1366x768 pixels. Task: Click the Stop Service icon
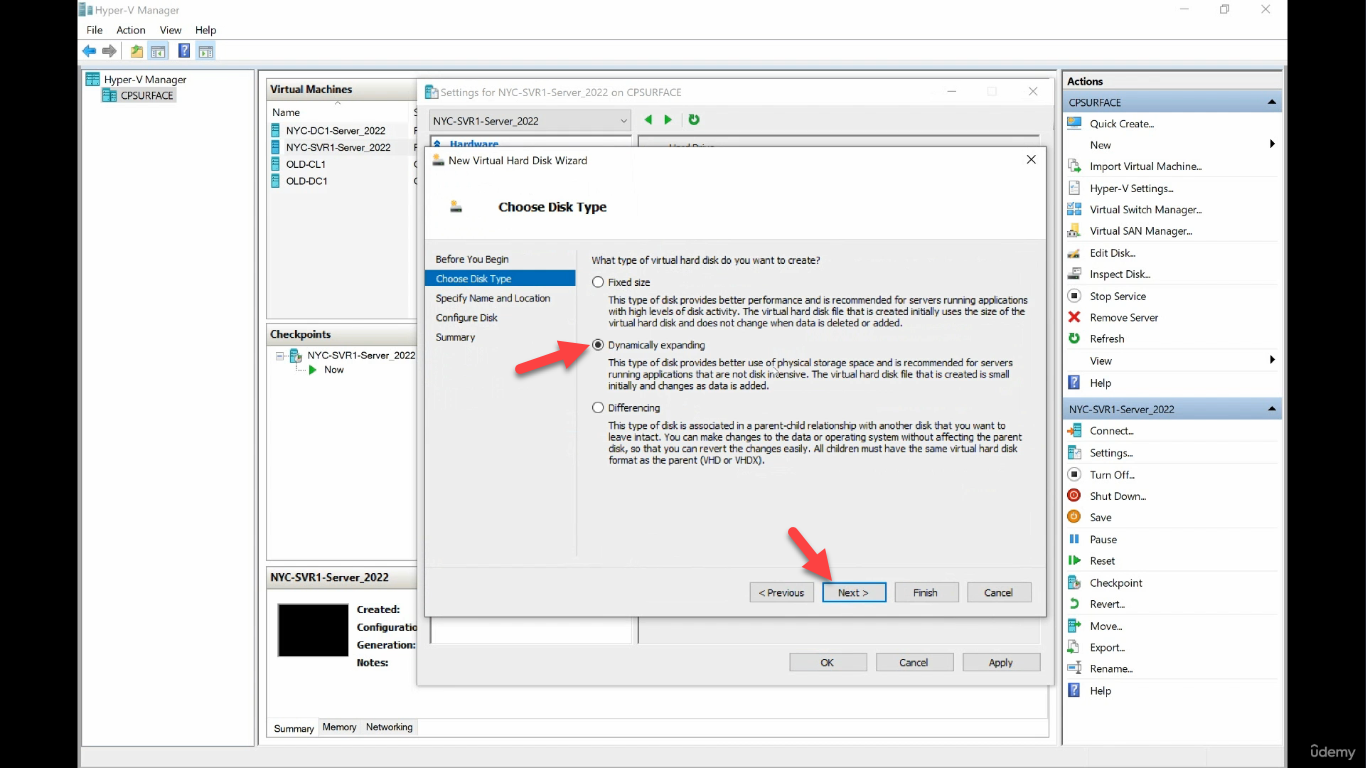tap(1074, 296)
